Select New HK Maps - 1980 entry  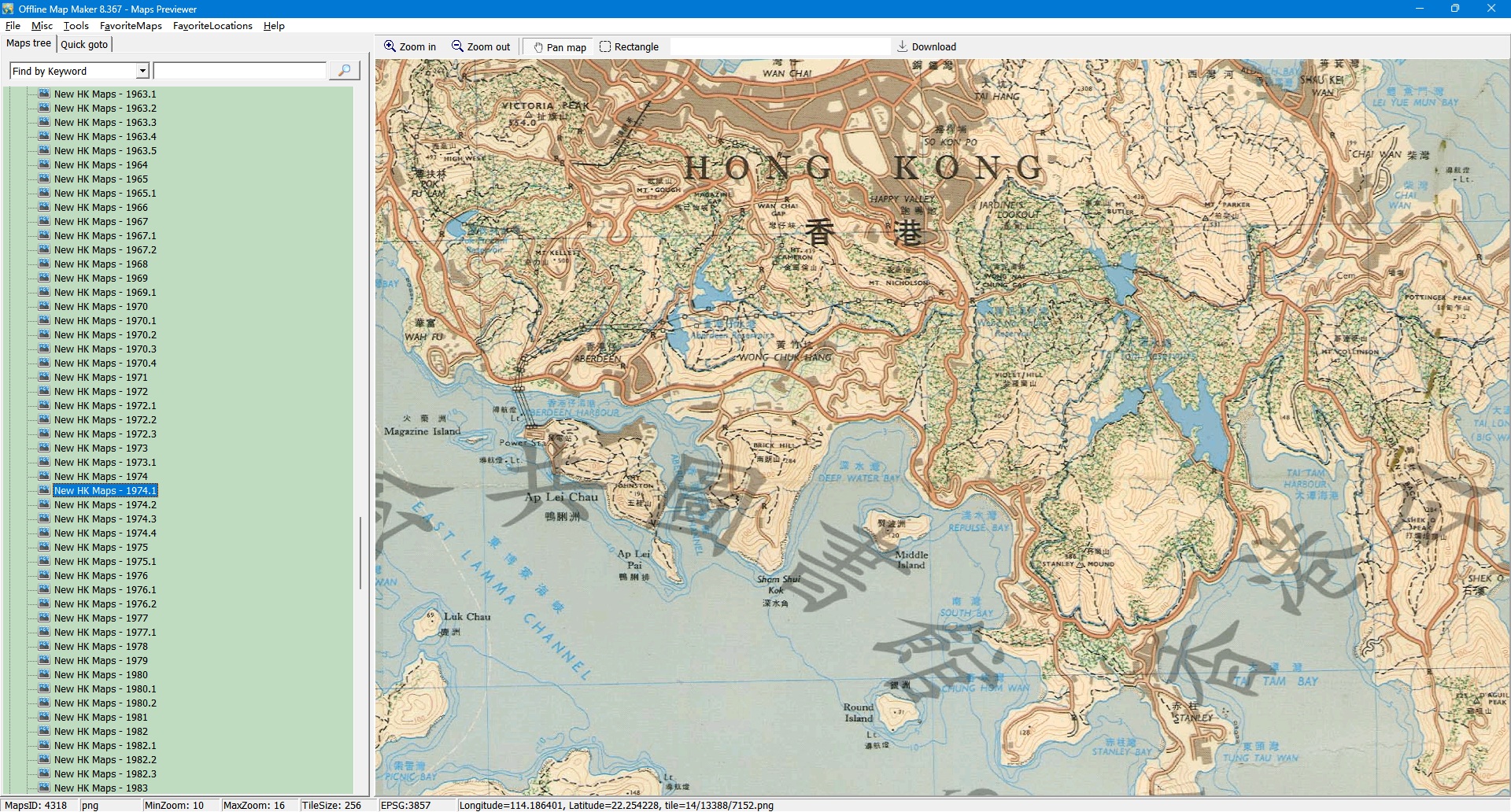(x=101, y=674)
